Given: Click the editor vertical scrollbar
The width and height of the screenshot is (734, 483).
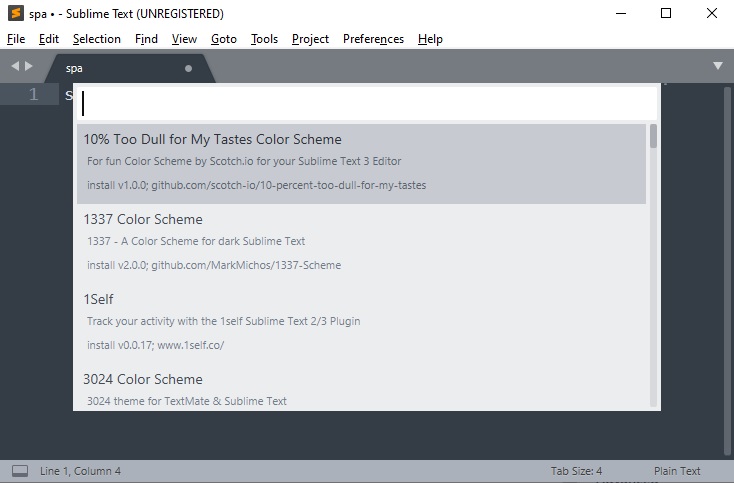Looking at the screenshot, I should 727,271.
